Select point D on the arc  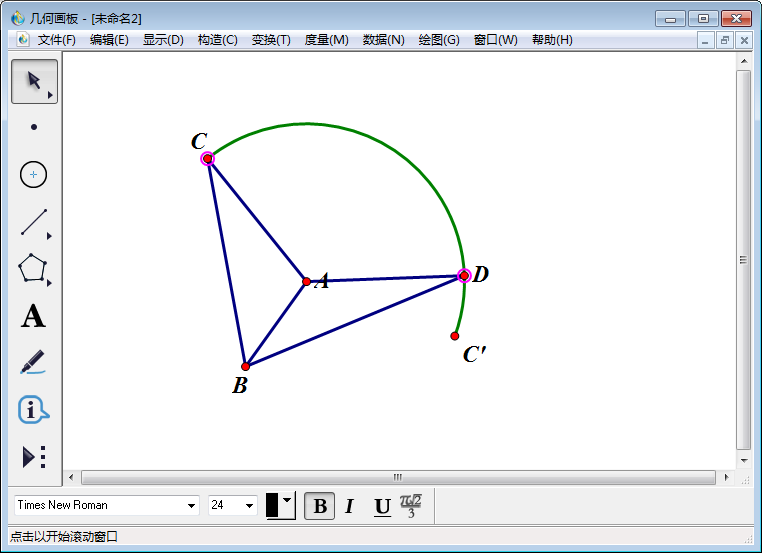[x=464, y=276]
